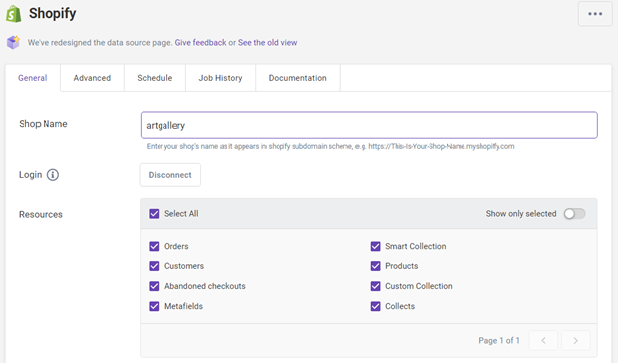The height and width of the screenshot is (364, 619).
Task: Switch to the Documentation tab
Action: [x=298, y=78]
